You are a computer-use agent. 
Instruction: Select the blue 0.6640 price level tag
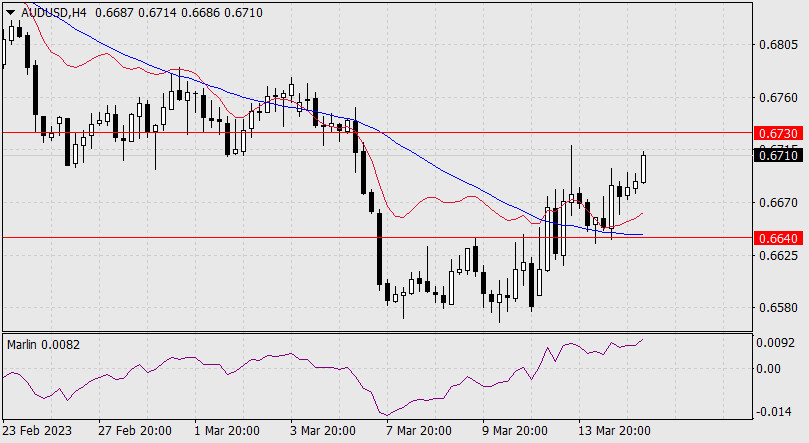[777, 238]
